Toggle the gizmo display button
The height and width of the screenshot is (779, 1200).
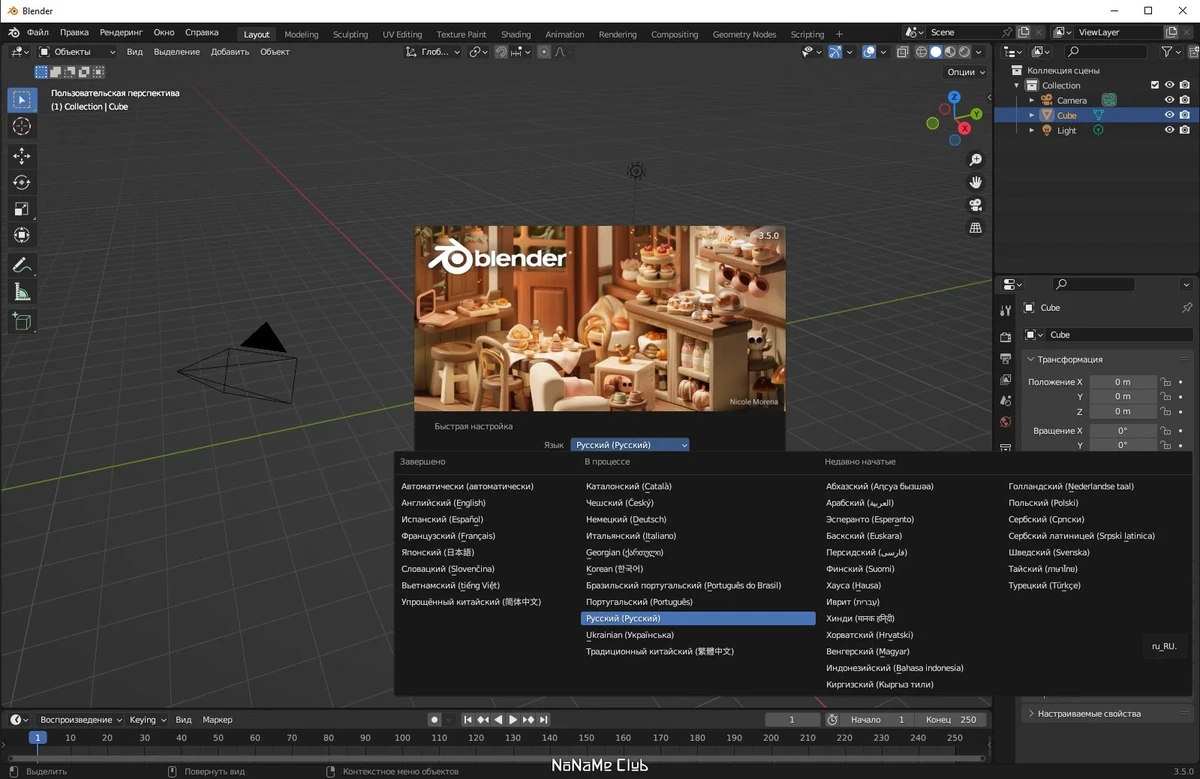835,52
